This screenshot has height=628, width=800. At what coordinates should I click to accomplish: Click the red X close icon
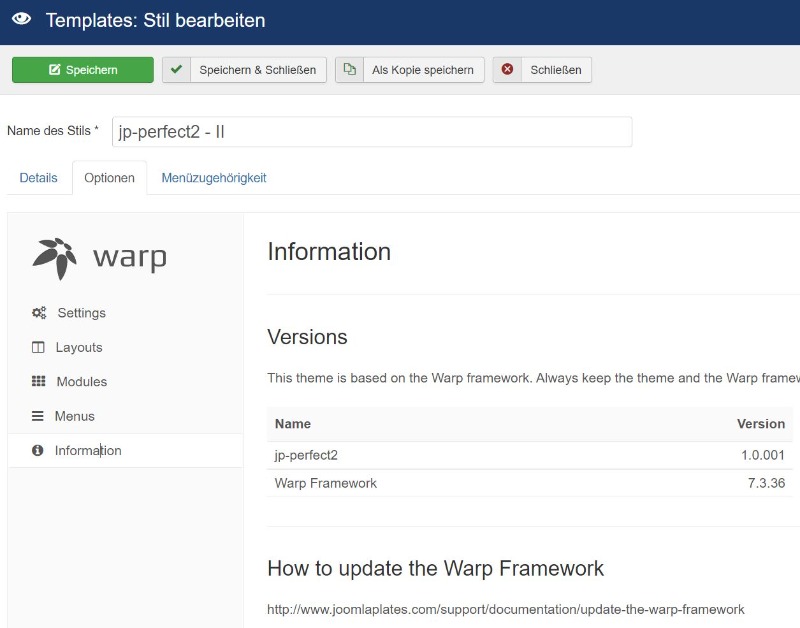click(507, 69)
